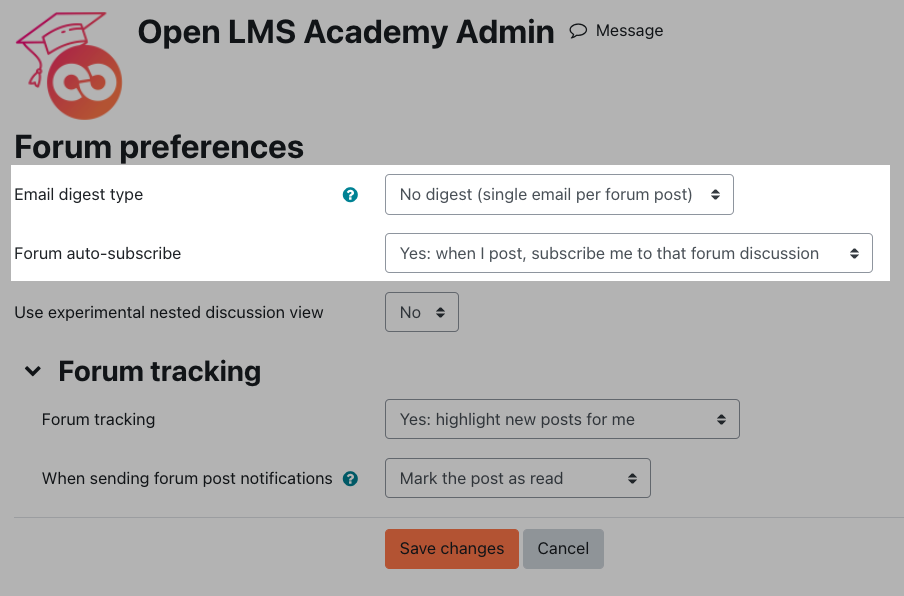Click the When sending forum post notifications label

pos(187,478)
